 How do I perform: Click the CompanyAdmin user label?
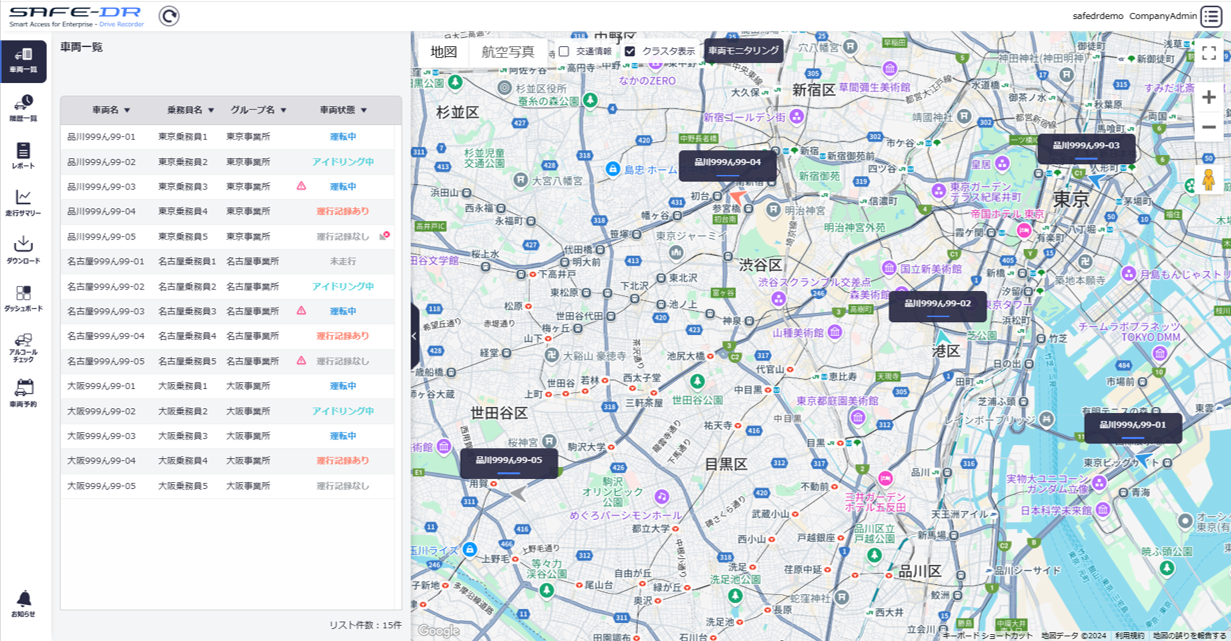1163,16
